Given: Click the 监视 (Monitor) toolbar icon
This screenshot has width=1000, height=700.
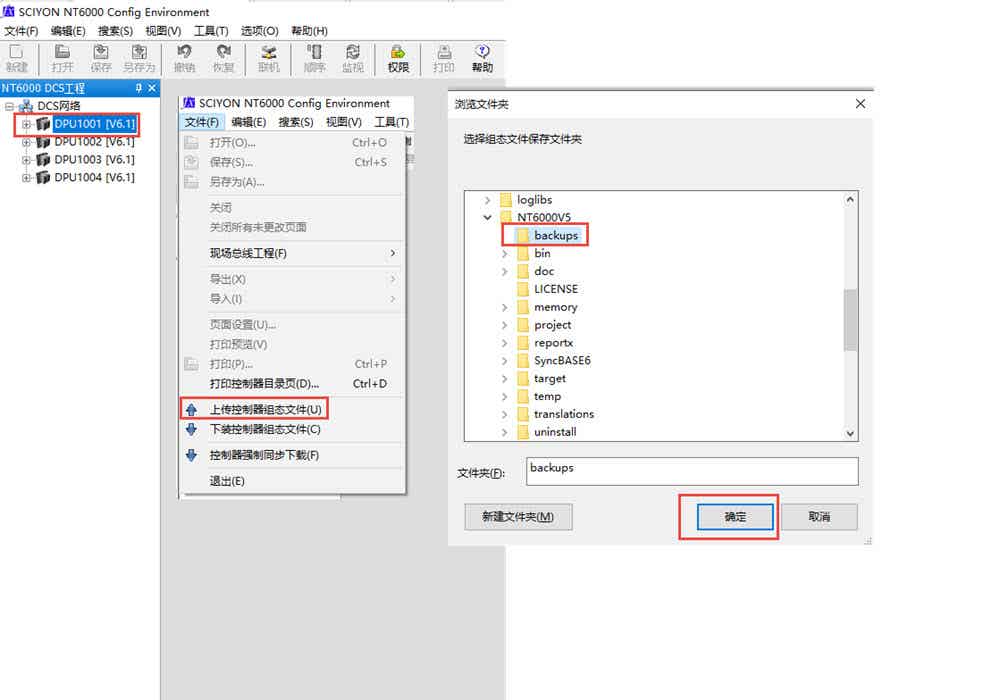Looking at the screenshot, I should pos(353,59).
